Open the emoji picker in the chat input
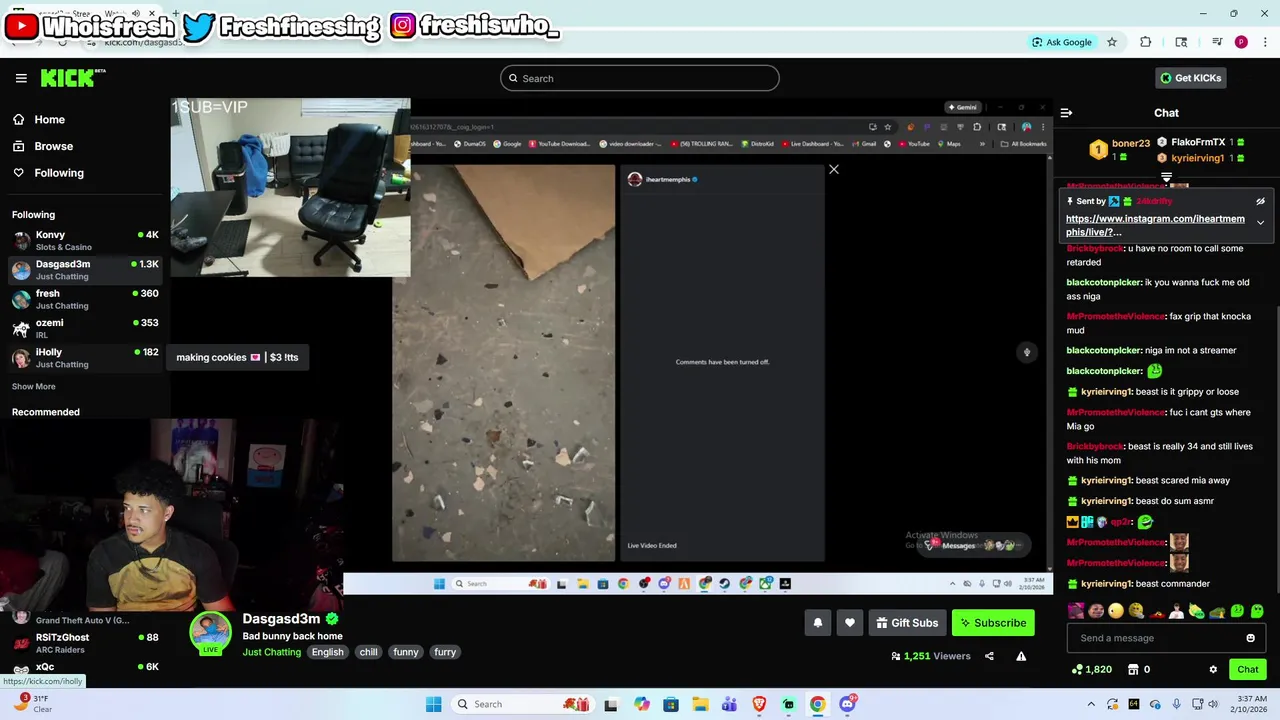The width and height of the screenshot is (1280, 720). (x=1250, y=638)
